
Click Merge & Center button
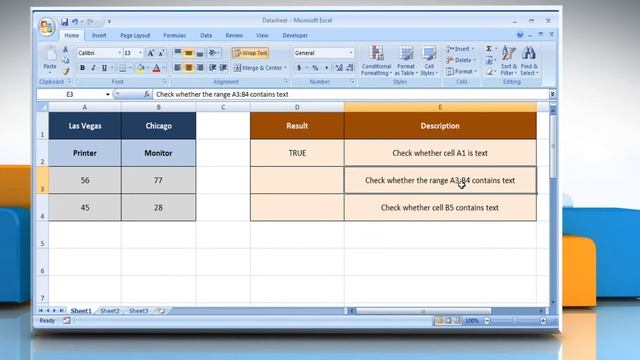pyautogui.click(x=260, y=68)
